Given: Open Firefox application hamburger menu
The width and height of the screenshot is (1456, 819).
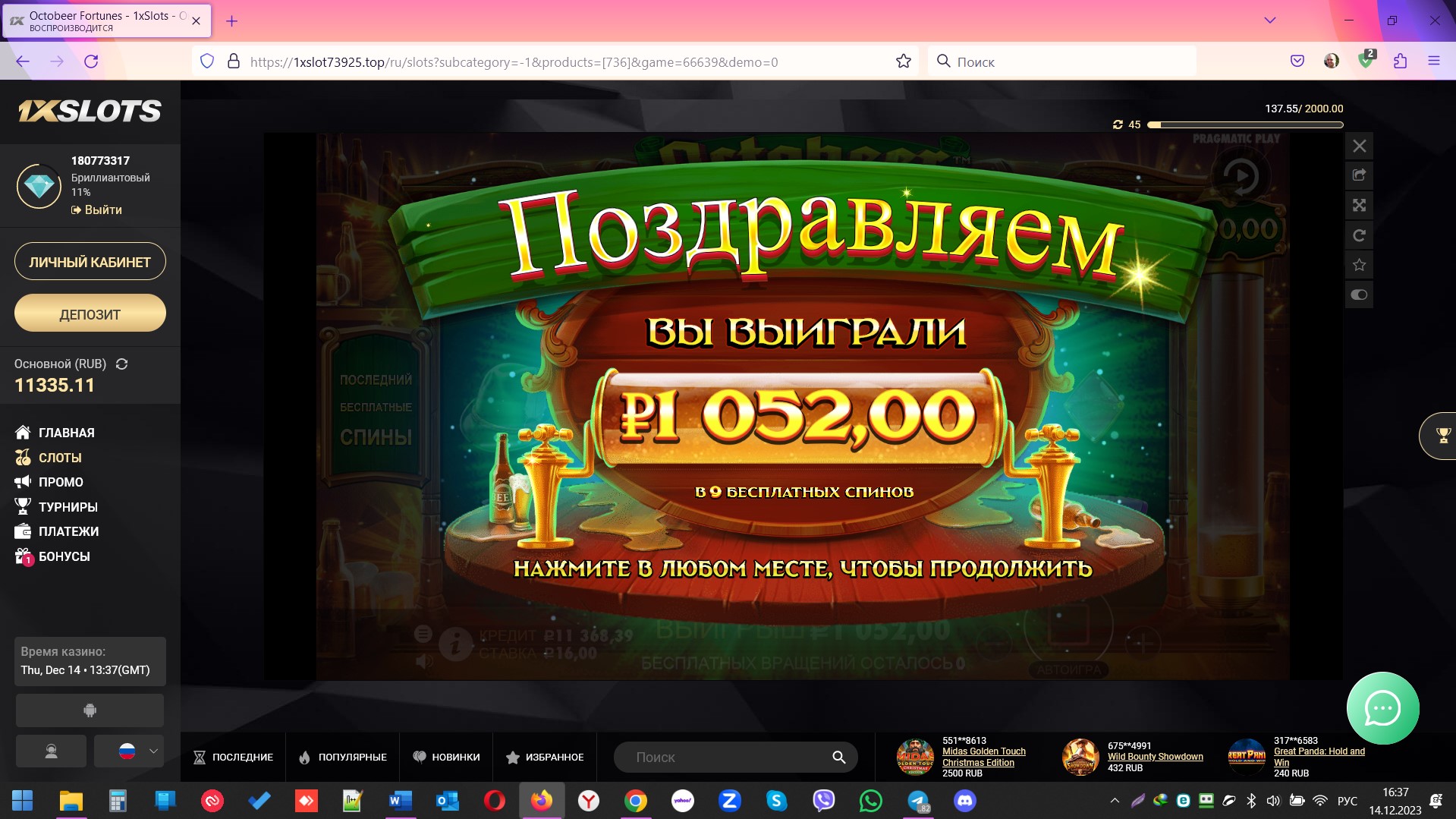Looking at the screenshot, I should 1433,61.
